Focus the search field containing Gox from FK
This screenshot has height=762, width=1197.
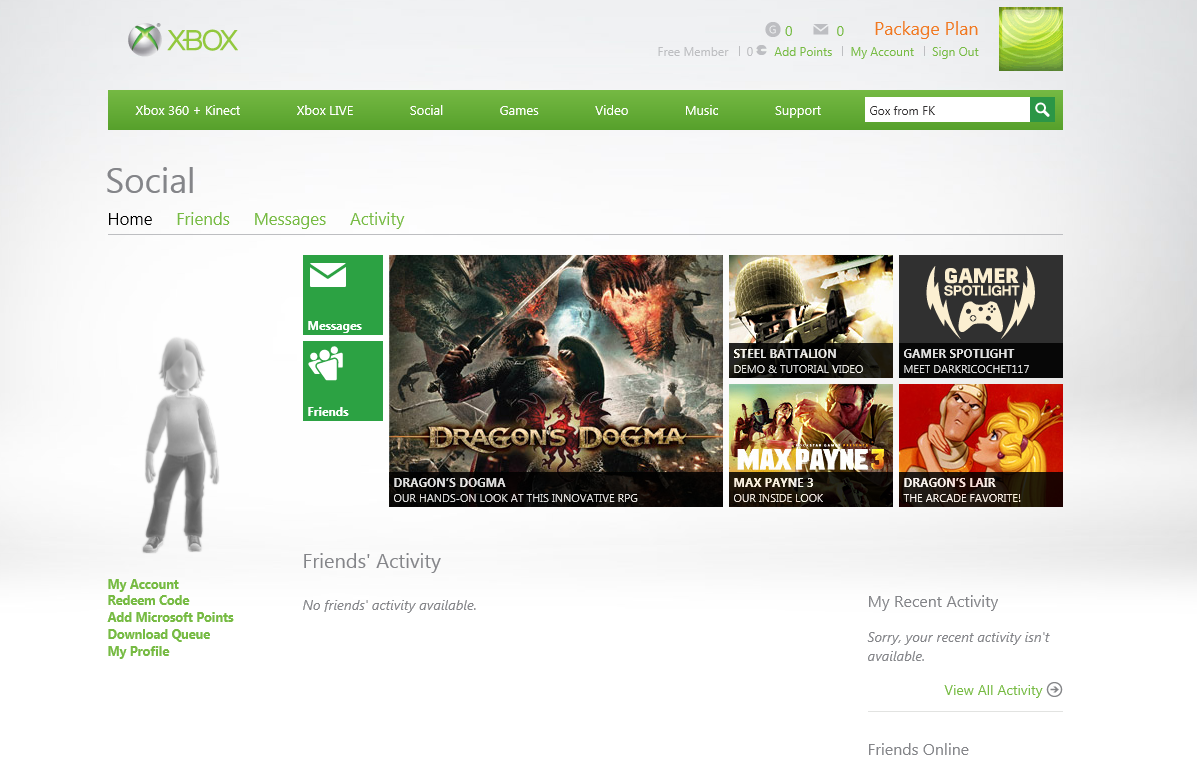(947, 110)
